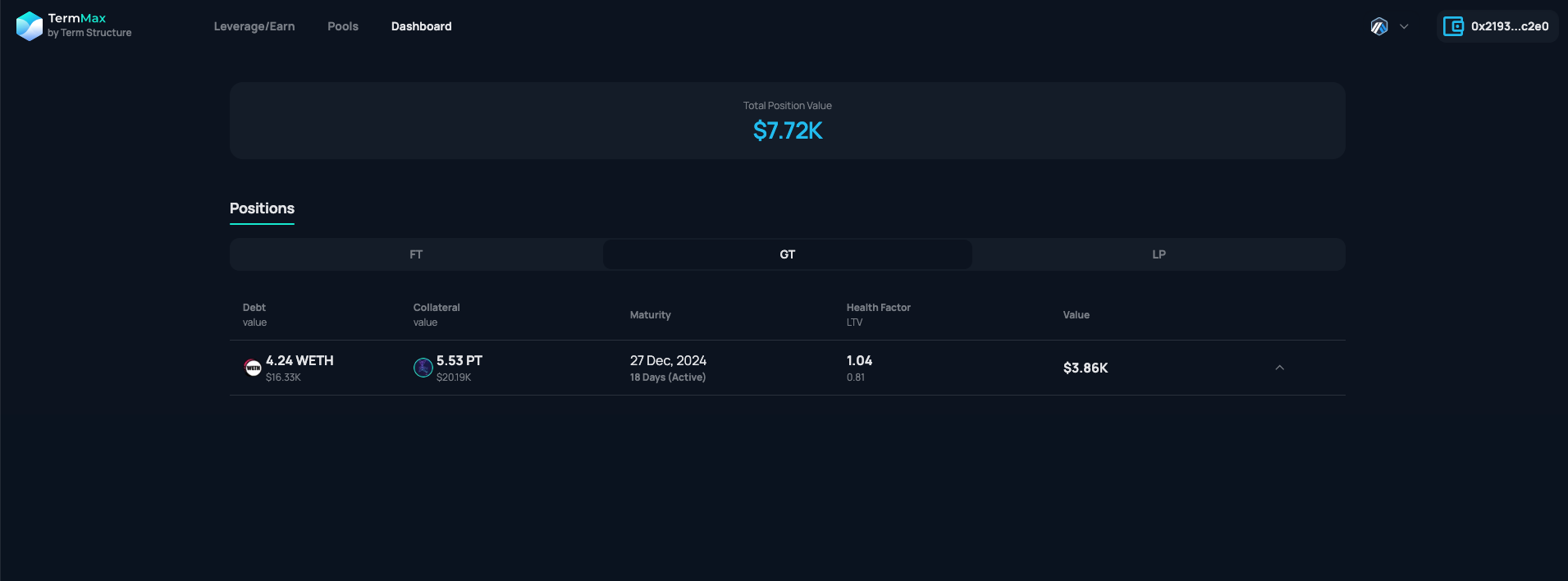Click the 4.24 WETH debt amount
Image resolution: width=1568 pixels, height=581 pixels.
pos(299,360)
